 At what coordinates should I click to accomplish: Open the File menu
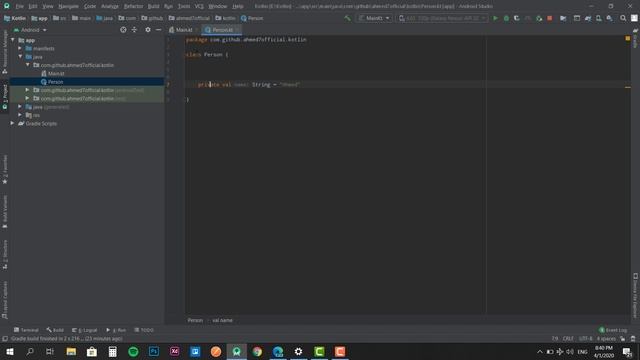(19, 6)
